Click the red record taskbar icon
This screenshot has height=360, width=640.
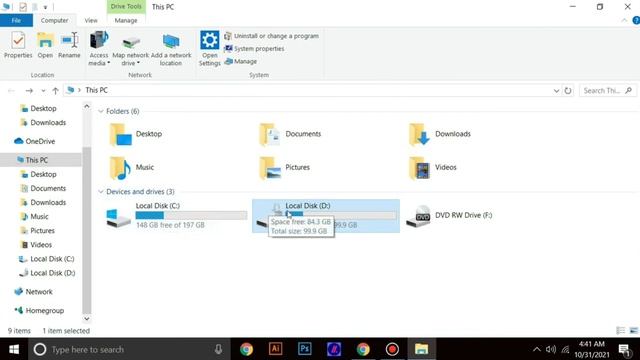tap(392, 349)
